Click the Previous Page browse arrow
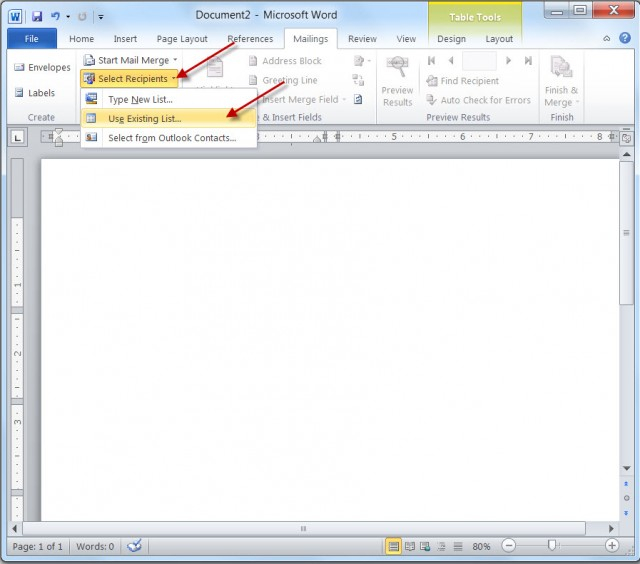 point(627,484)
